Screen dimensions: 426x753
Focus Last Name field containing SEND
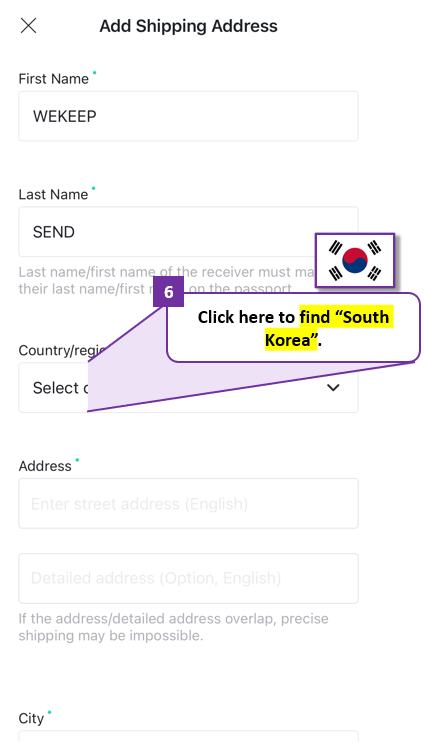(x=188, y=232)
